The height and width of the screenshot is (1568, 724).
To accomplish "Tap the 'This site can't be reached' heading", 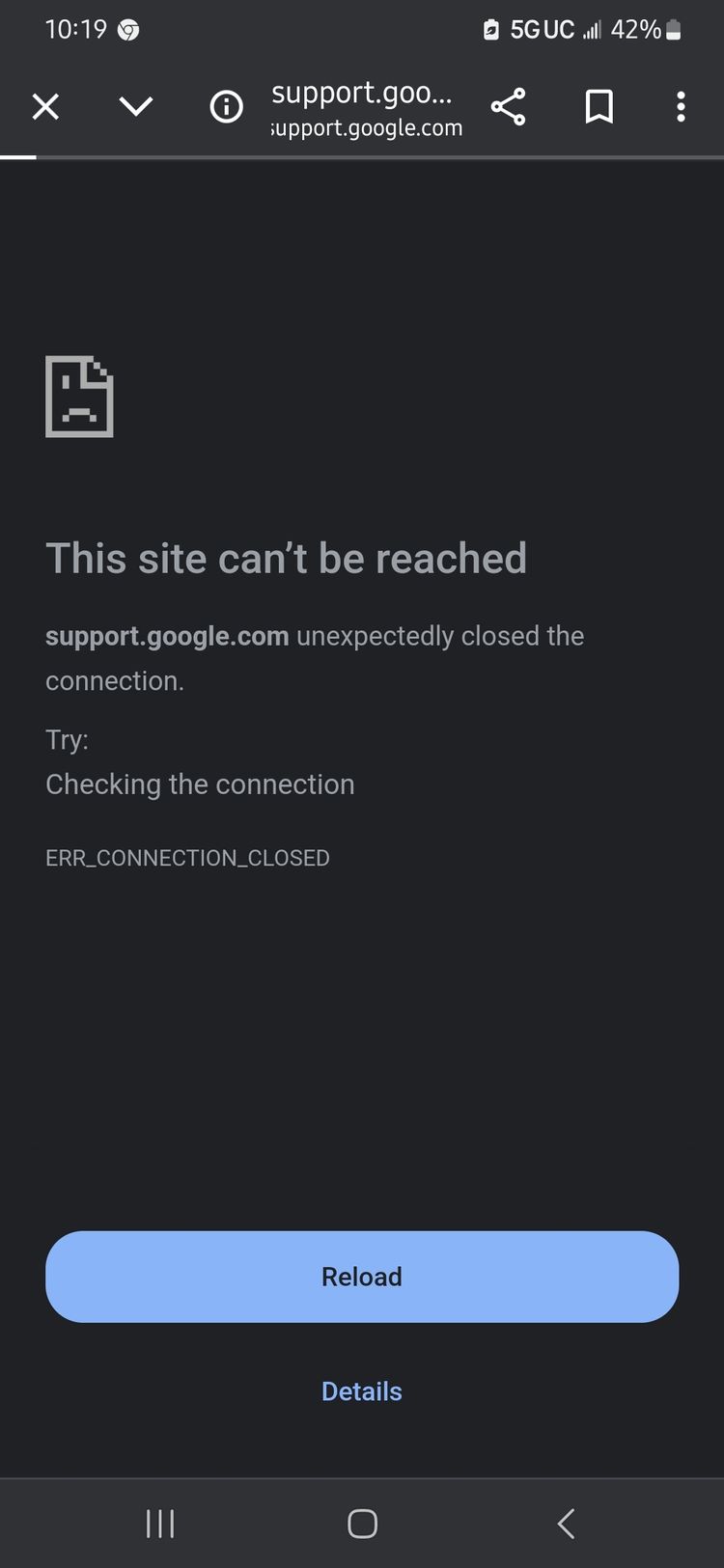I will tap(286, 558).
